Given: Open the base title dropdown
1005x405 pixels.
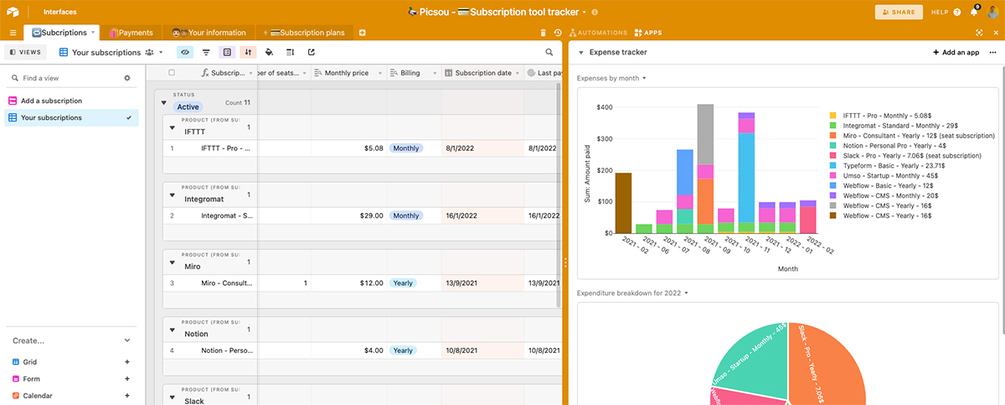Looking at the screenshot, I should click(585, 12).
